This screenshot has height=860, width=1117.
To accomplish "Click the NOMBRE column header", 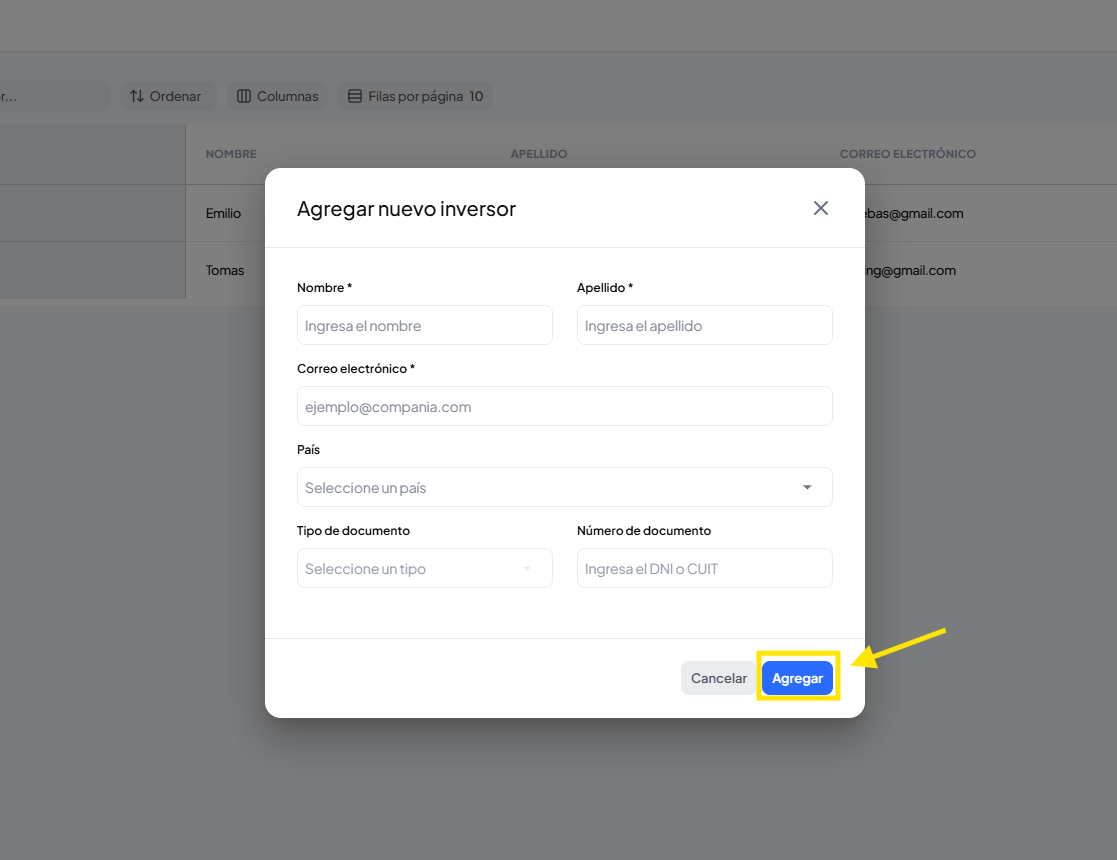I will click(231, 154).
